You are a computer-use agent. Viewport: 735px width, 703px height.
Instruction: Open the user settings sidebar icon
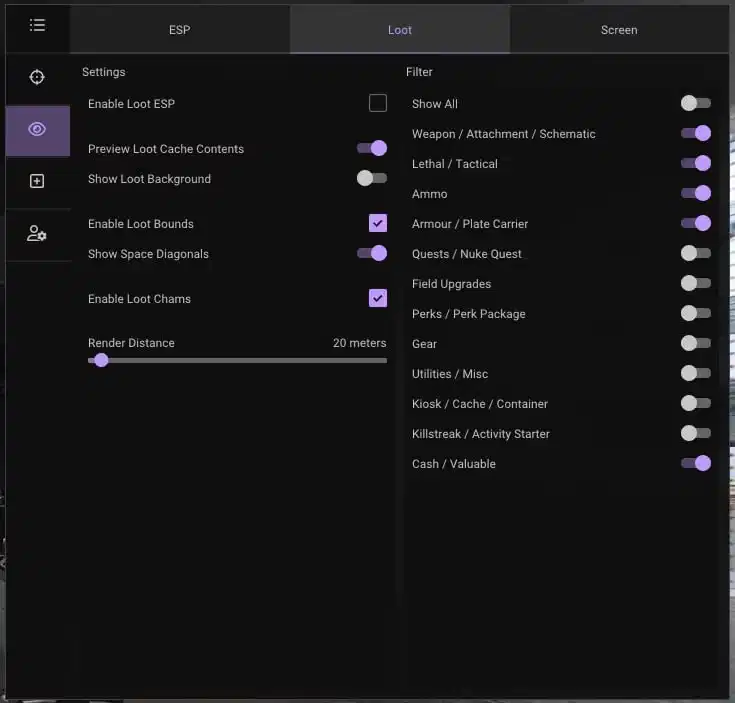37,233
